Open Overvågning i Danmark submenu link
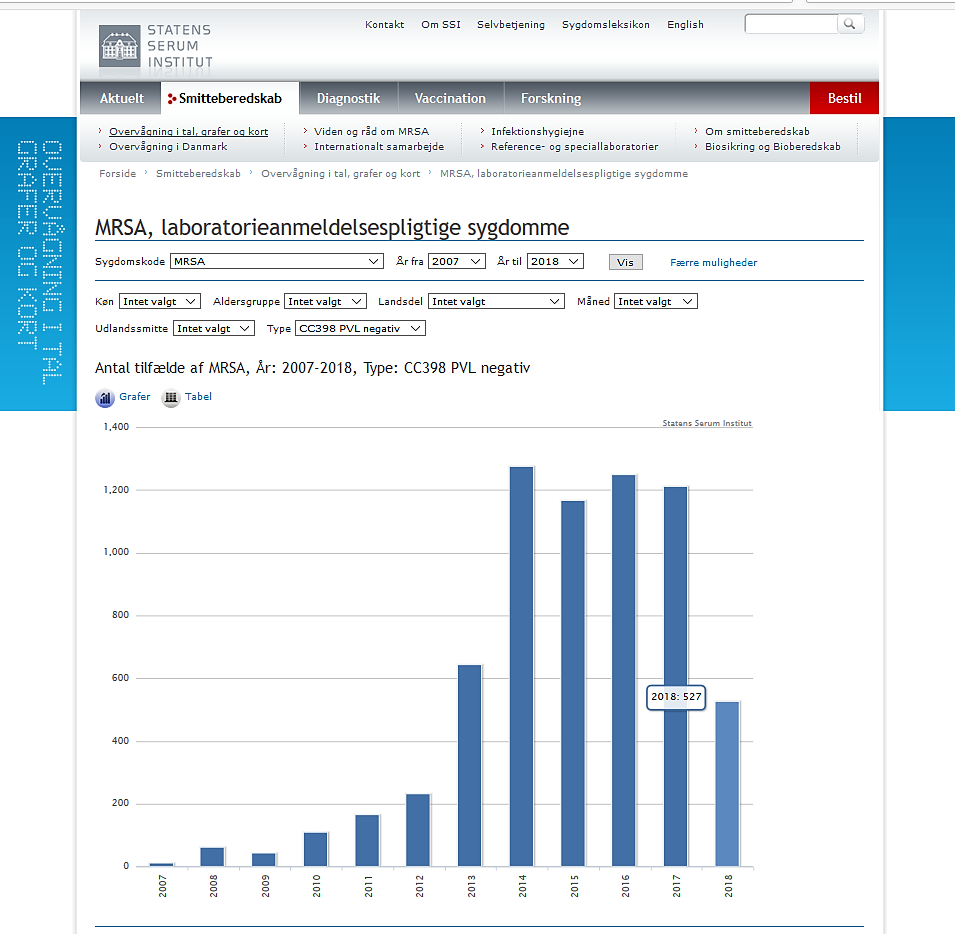955x934 pixels. coord(168,147)
